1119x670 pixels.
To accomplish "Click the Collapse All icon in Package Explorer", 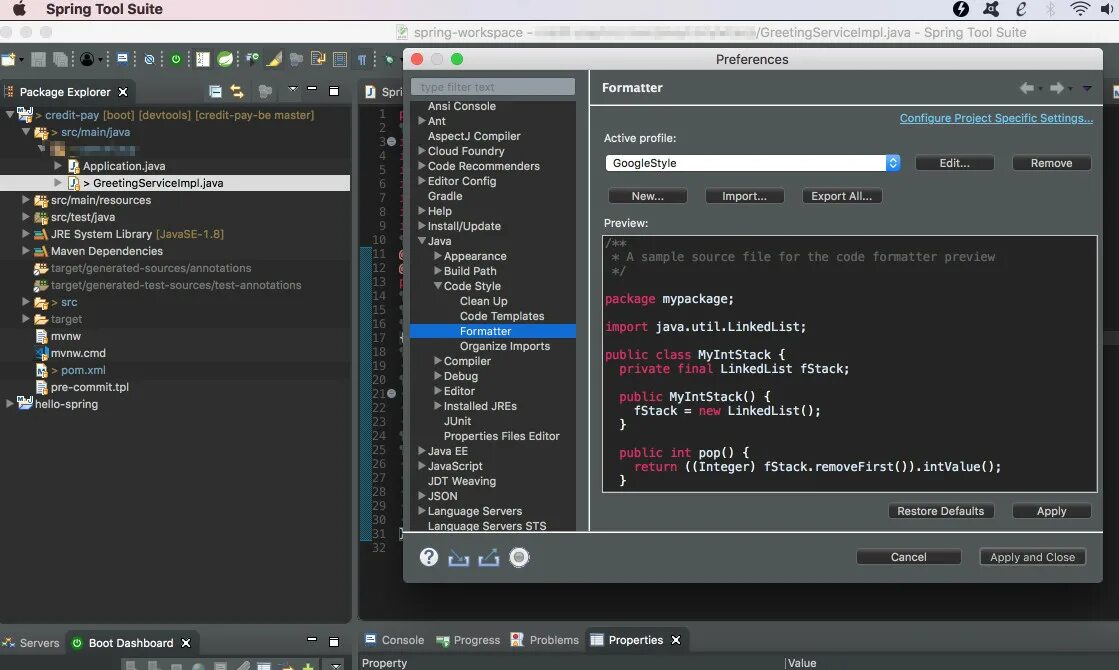I will [x=215, y=91].
